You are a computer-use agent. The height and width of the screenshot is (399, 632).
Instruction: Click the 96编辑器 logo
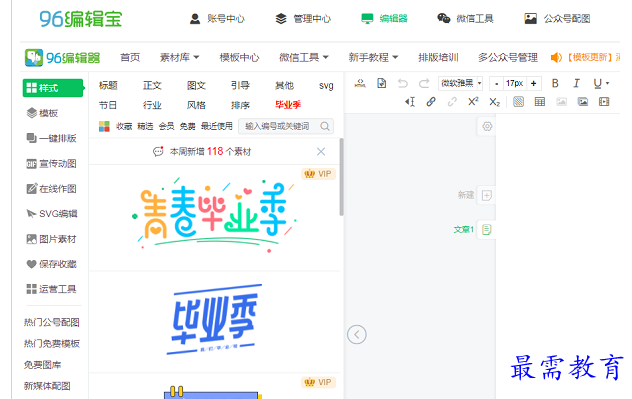pos(62,58)
